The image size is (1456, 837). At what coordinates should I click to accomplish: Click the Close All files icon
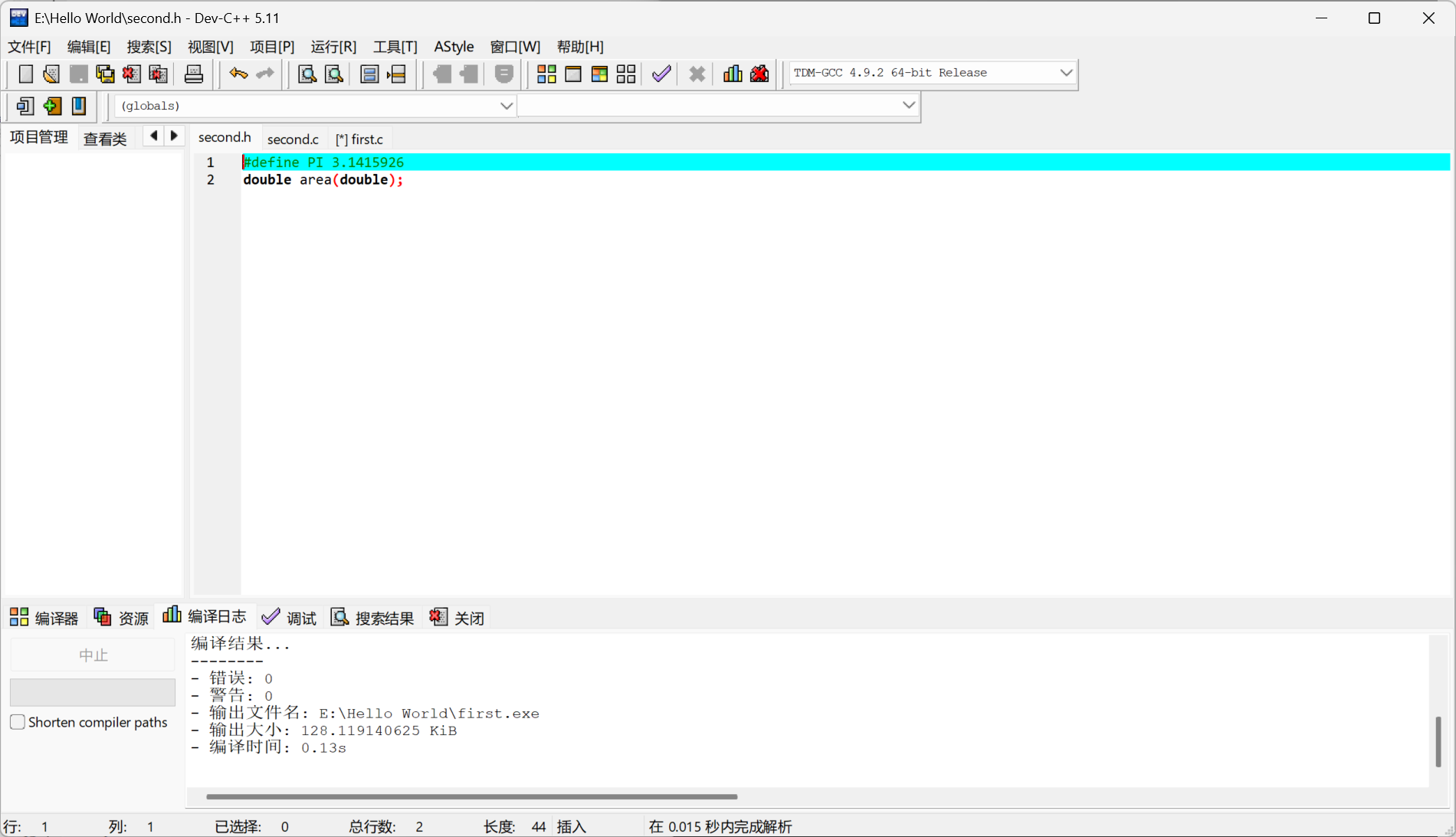[159, 74]
